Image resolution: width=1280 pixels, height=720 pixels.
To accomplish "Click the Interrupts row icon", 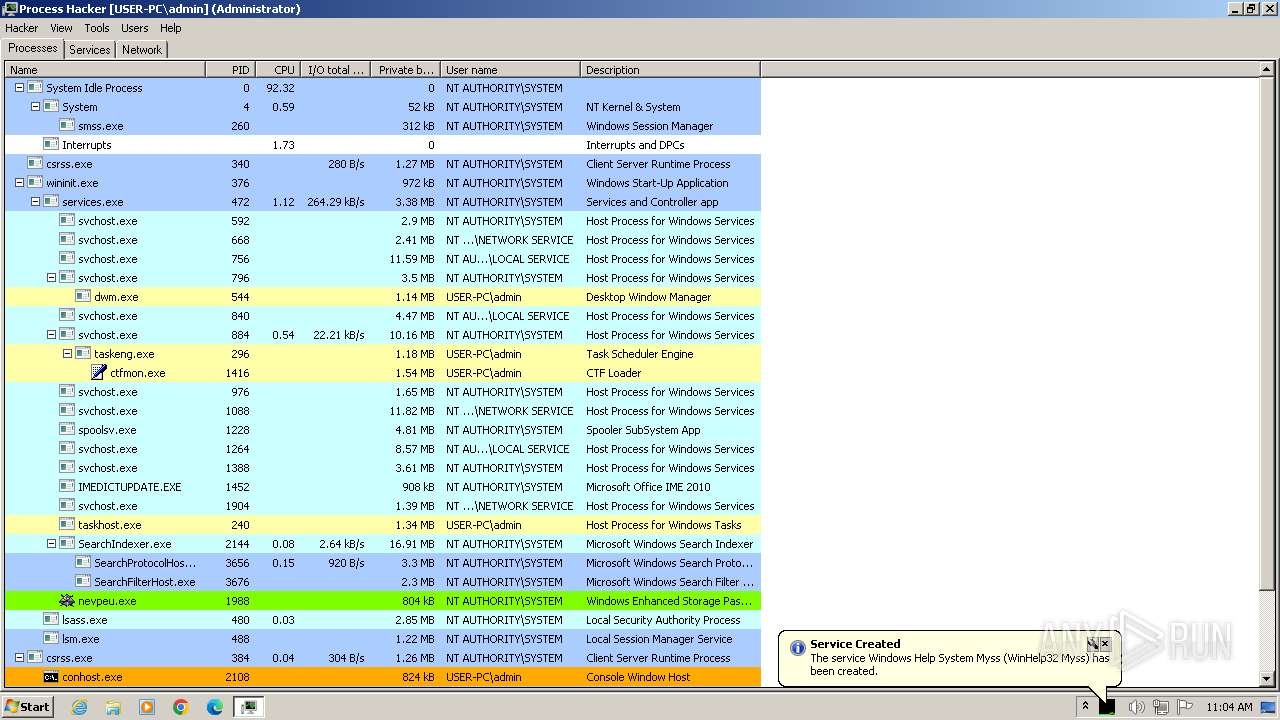I will click(x=51, y=145).
